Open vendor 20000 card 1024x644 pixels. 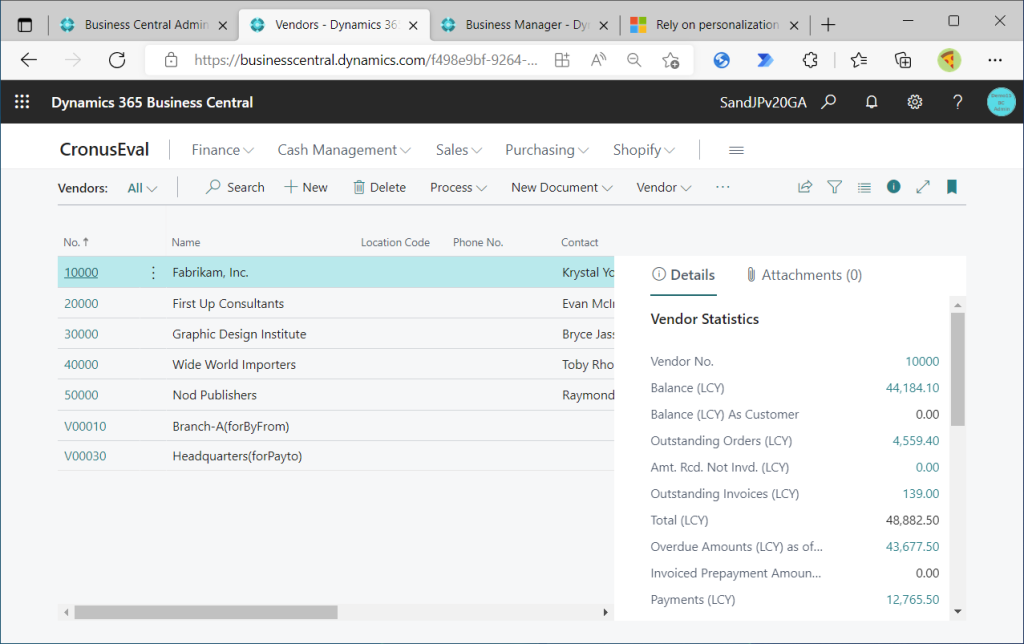click(x=81, y=304)
